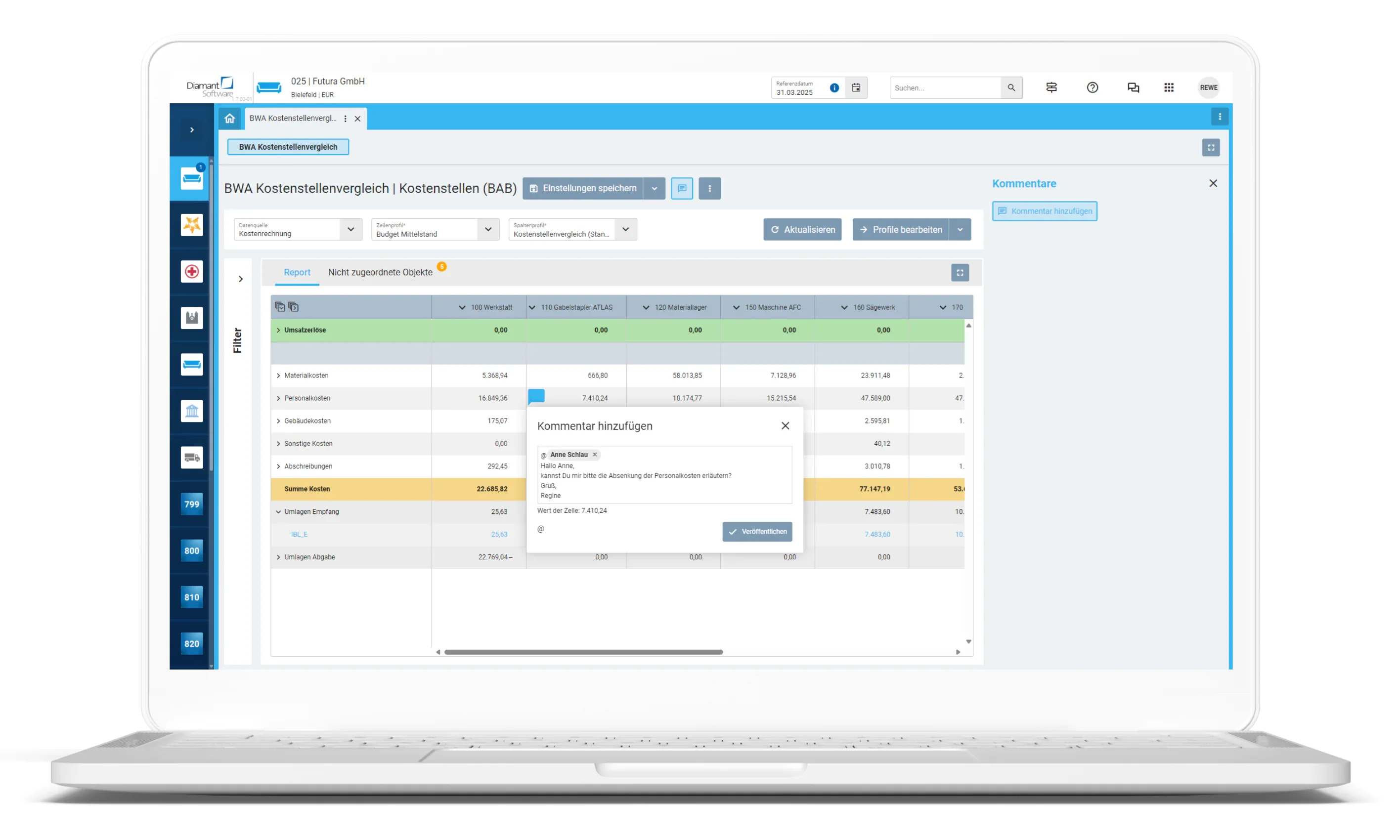The height and width of the screenshot is (840, 1400).
Task: Expand the Personalkosten row
Action: tap(278, 398)
